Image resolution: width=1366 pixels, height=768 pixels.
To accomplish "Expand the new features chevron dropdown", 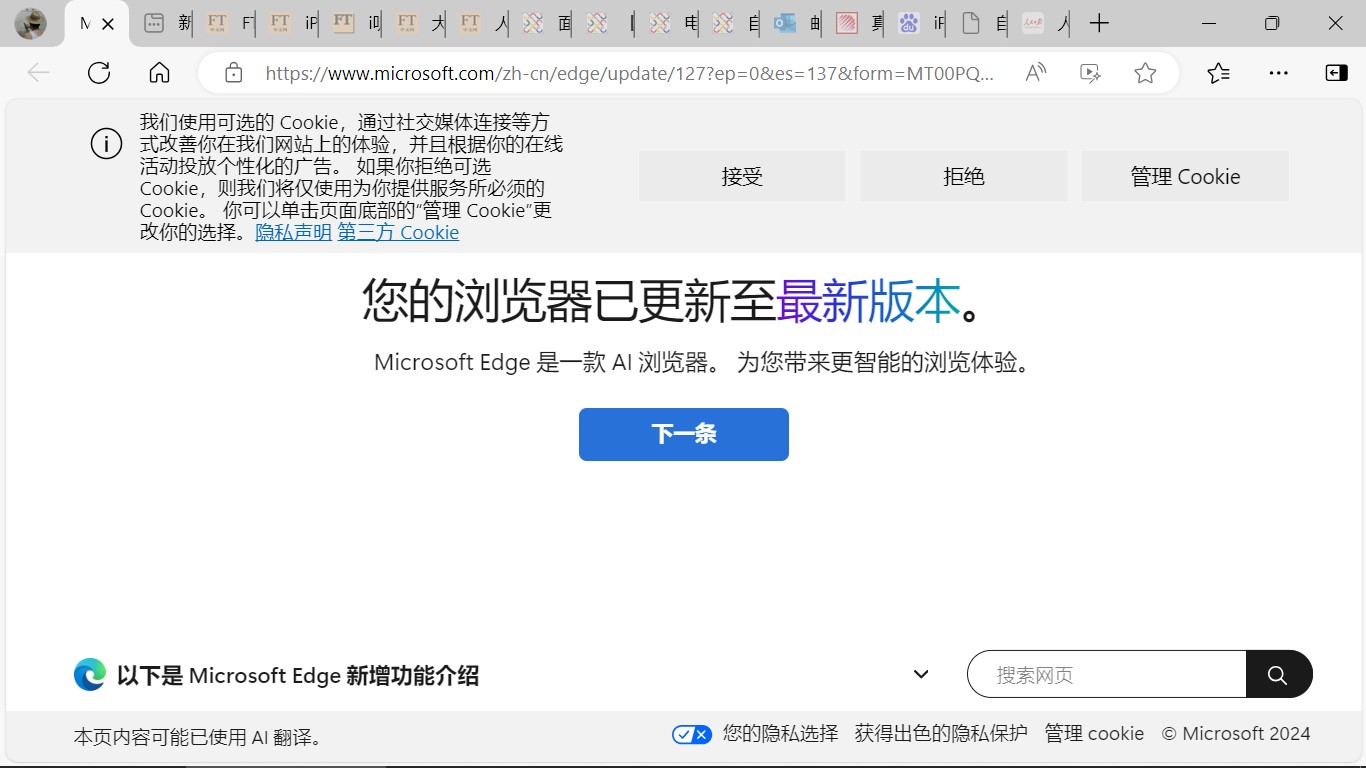I will click(x=921, y=675).
